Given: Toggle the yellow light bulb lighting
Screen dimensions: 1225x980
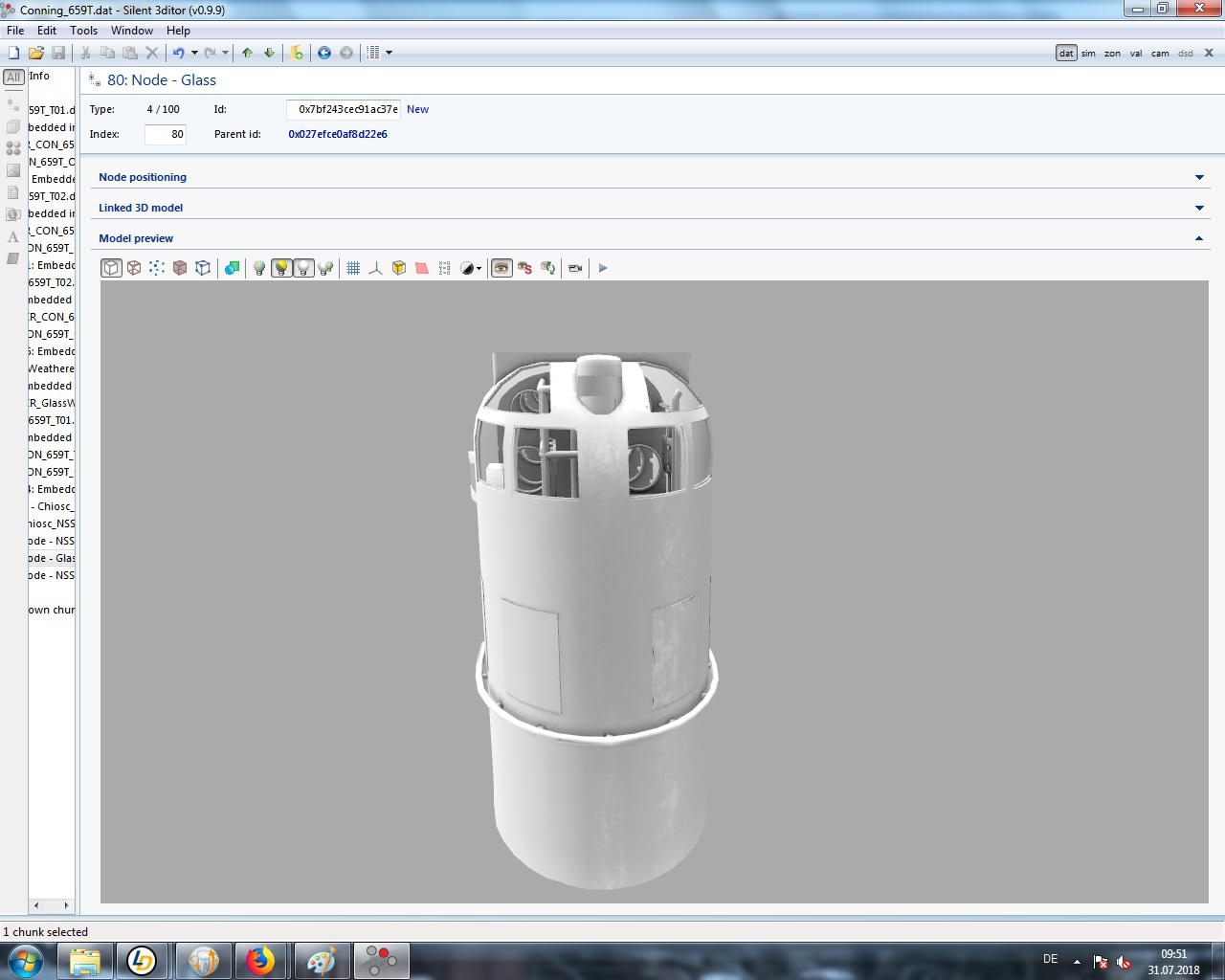Looking at the screenshot, I should 281,268.
